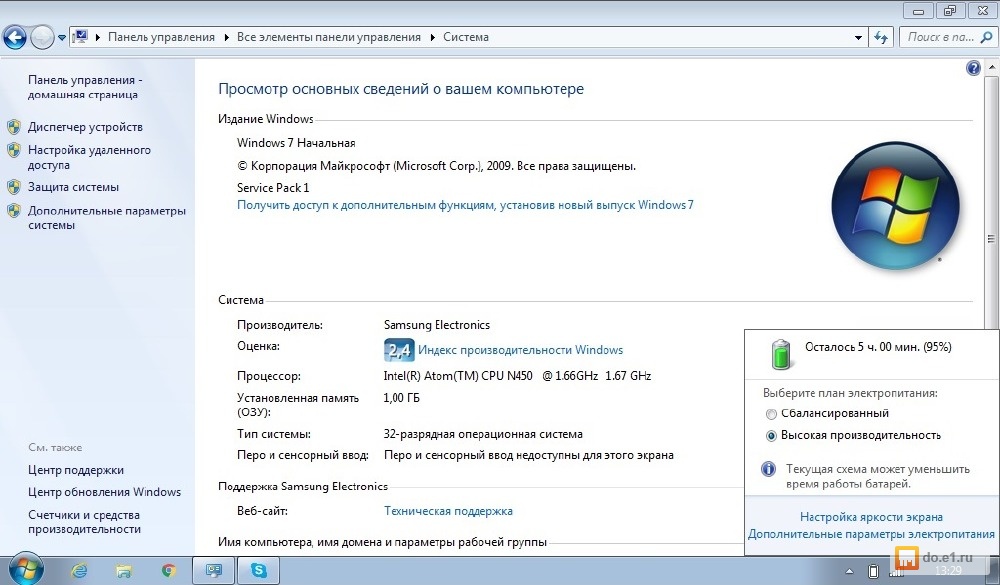Open Индекс производительности Windows
The width and height of the screenshot is (1000, 585).
pos(520,350)
